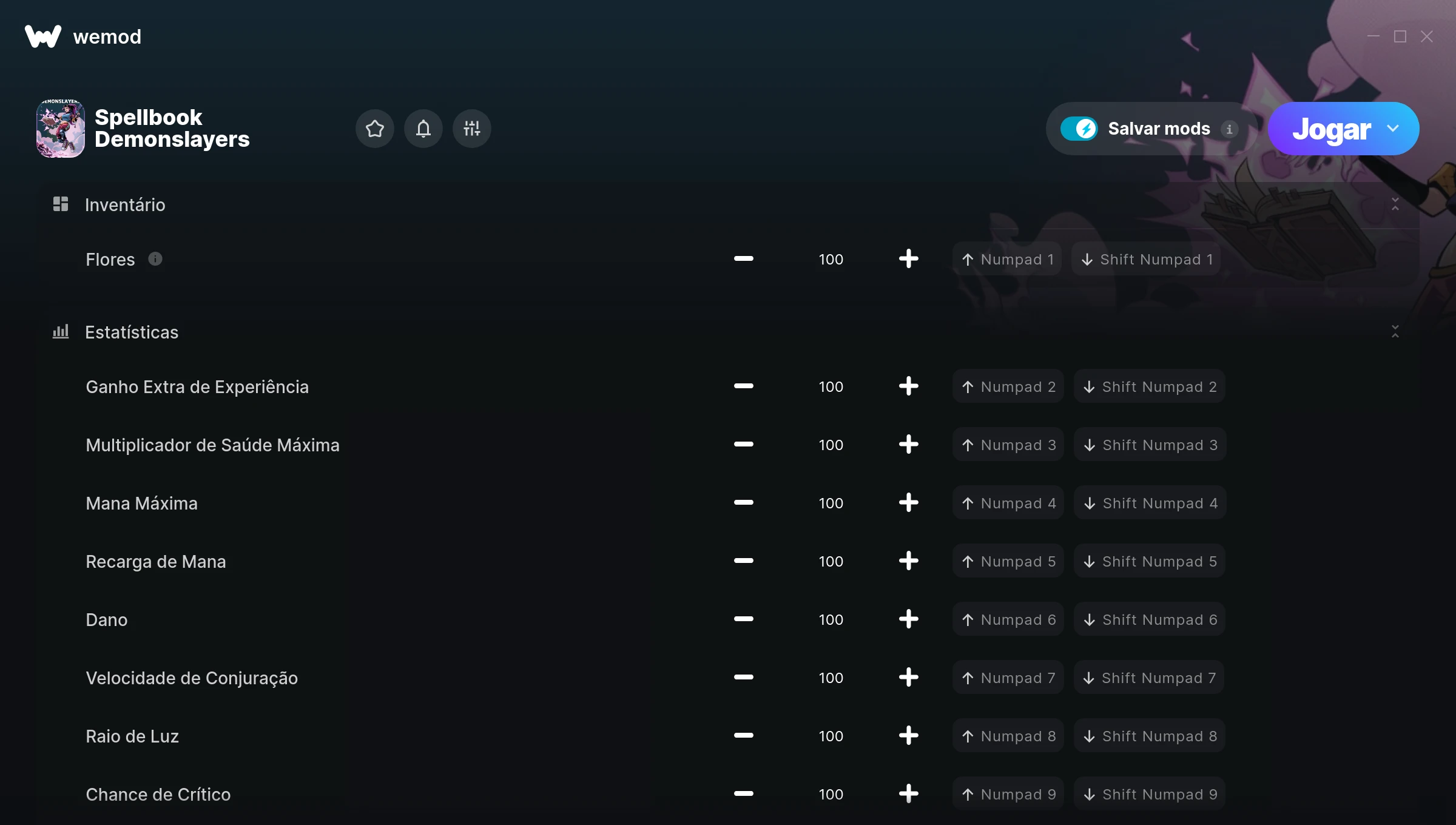Viewport: 1456px width, 825px height.
Task: Toggle the Salvar mods switch
Action: 1079,129
